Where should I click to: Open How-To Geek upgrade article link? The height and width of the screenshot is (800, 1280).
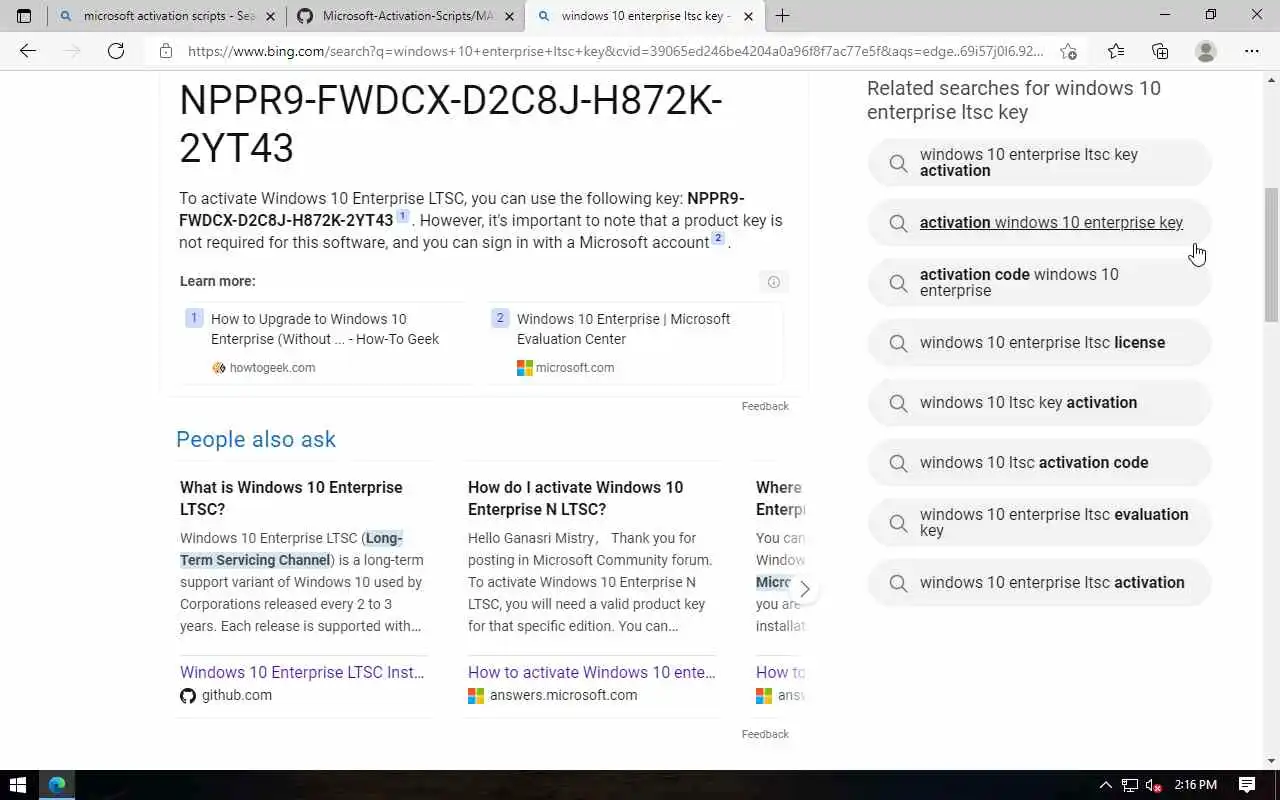[325, 329]
